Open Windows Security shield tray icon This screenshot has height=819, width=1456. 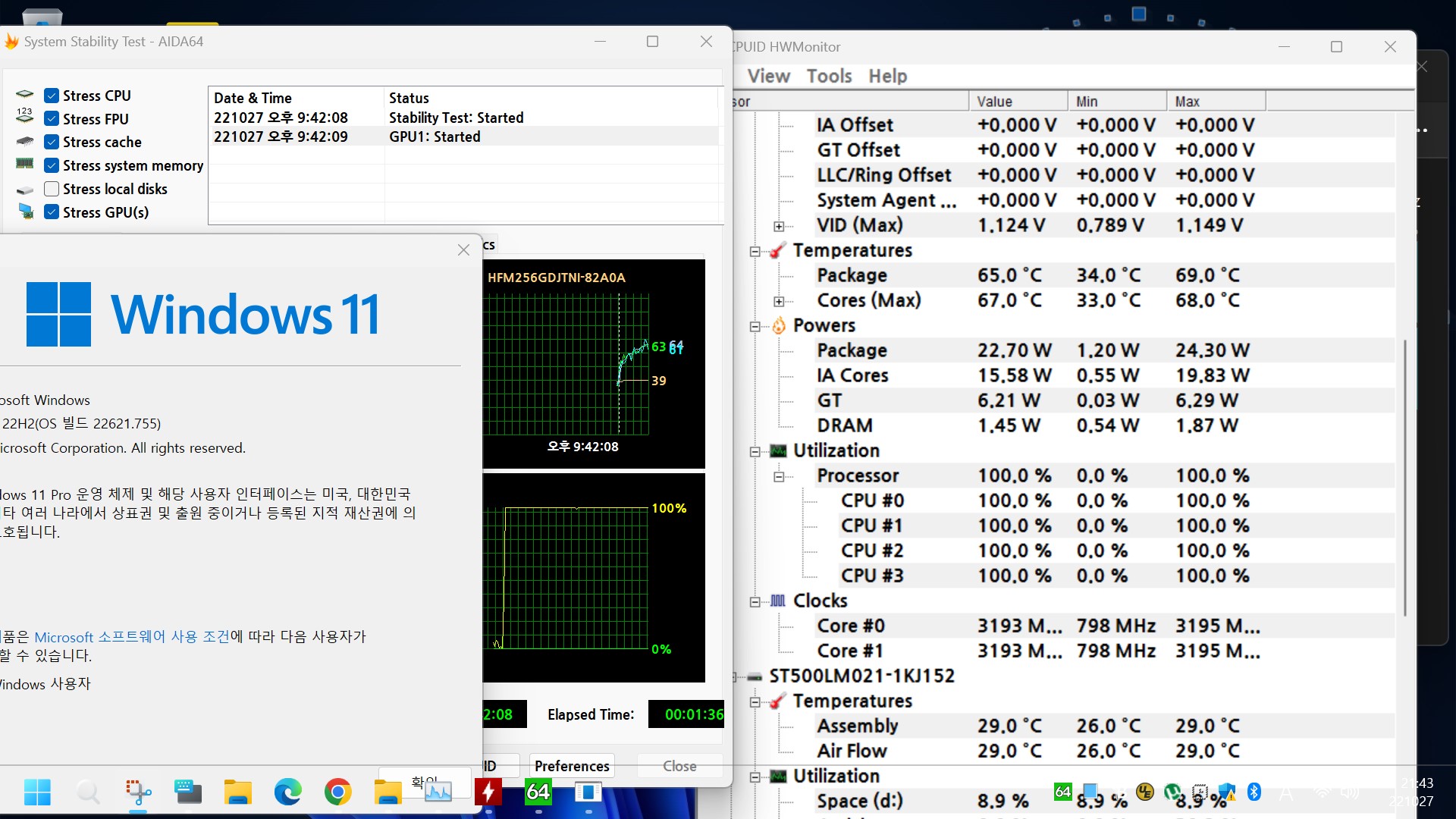point(1227,792)
